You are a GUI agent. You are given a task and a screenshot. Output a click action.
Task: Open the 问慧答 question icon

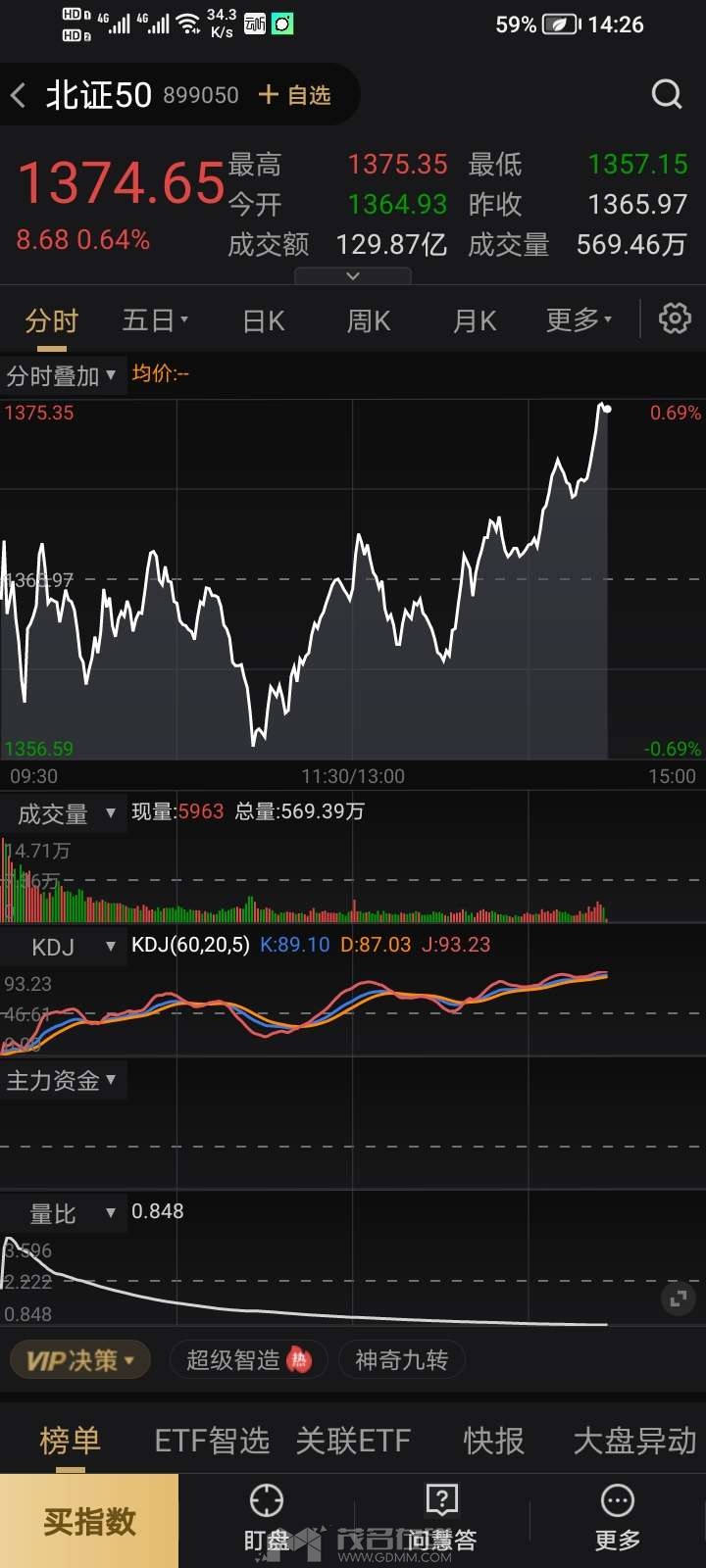(442, 1501)
